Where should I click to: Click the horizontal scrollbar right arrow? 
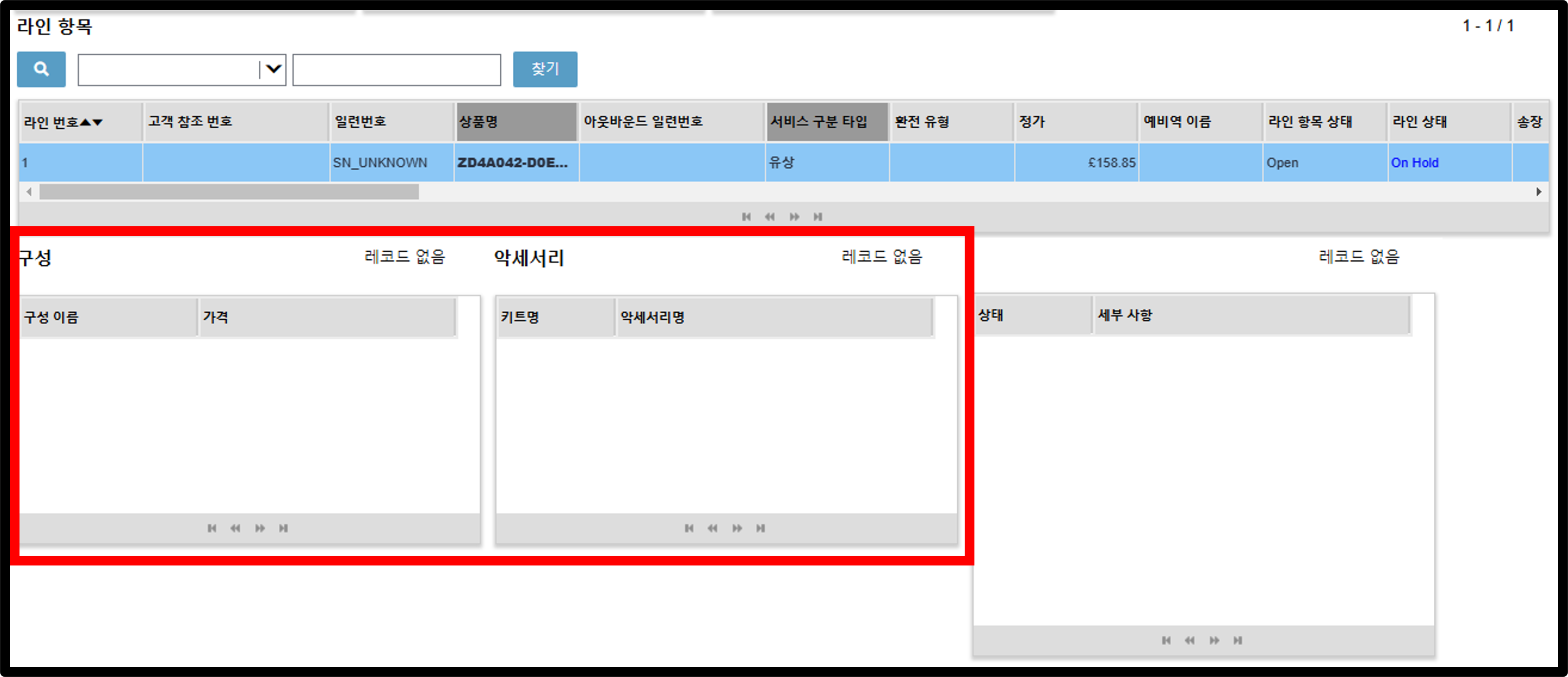coord(1539,192)
